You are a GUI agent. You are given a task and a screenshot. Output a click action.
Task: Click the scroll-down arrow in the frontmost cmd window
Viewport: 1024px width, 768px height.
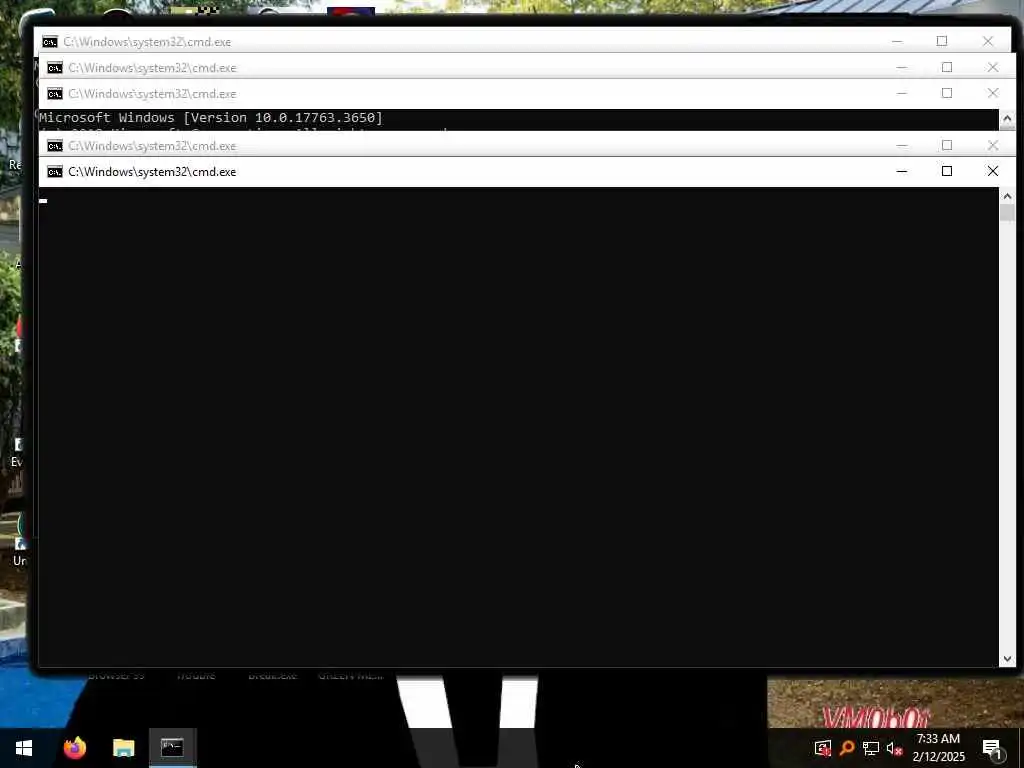tap(1007, 659)
